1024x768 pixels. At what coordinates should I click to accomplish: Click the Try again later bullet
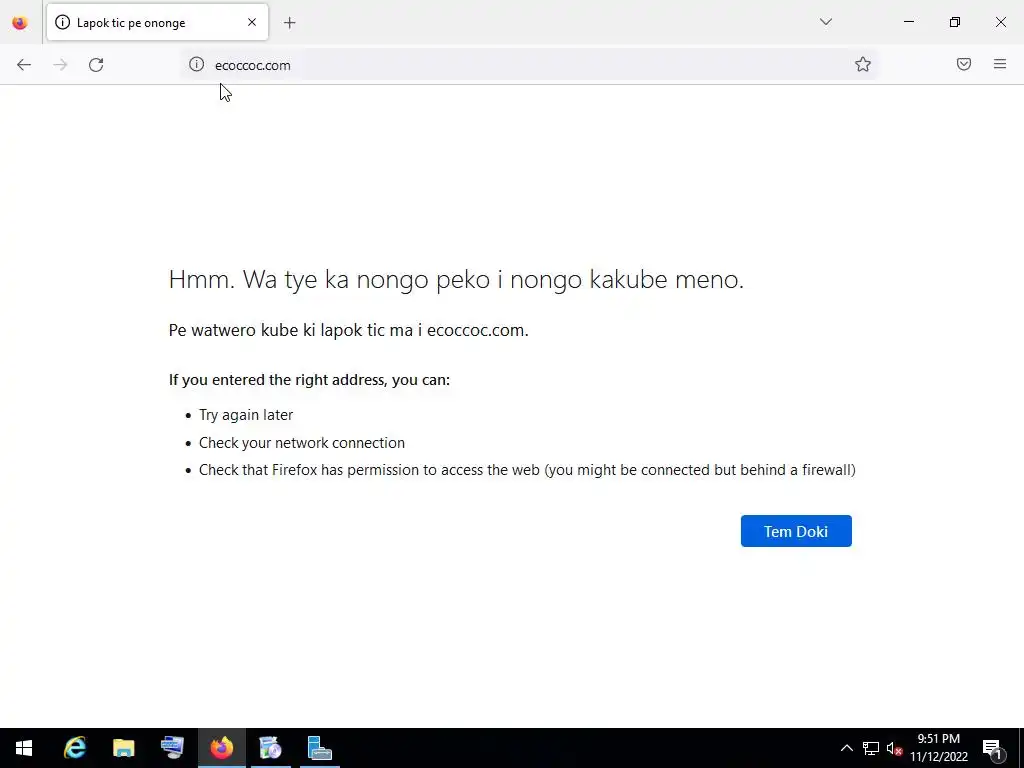[x=246, y=415]
